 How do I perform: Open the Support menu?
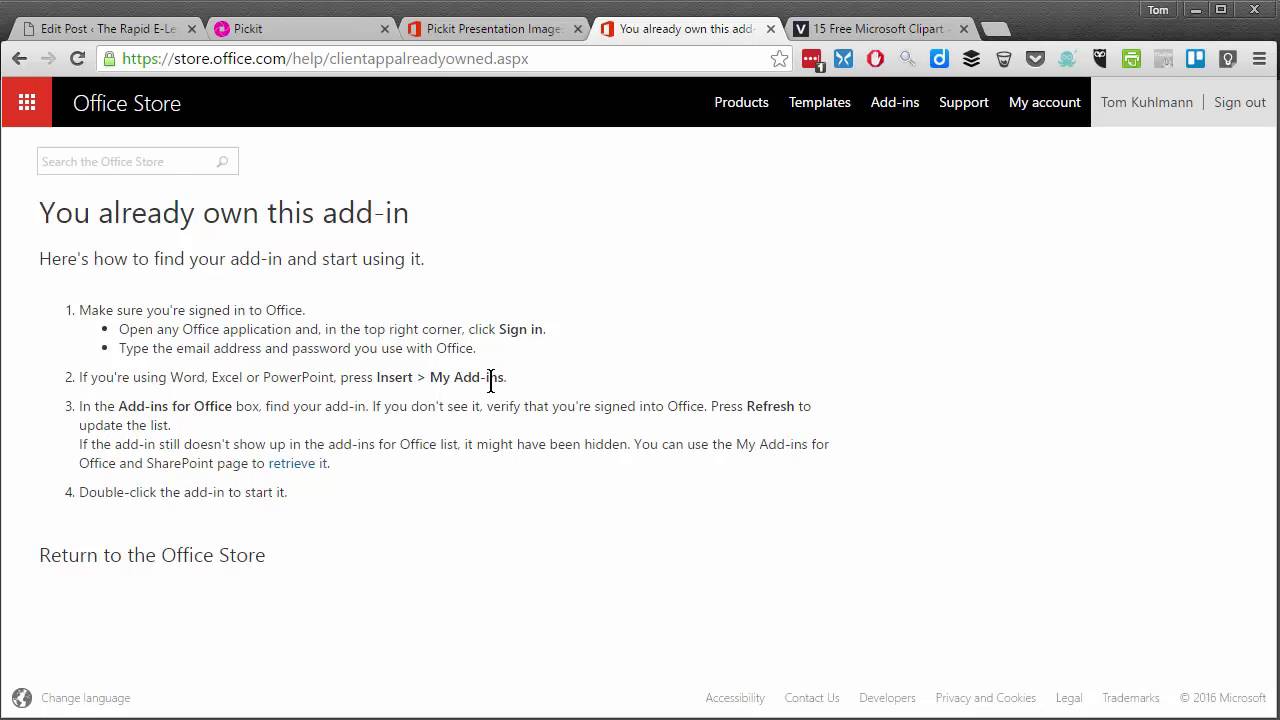[963, 102]
